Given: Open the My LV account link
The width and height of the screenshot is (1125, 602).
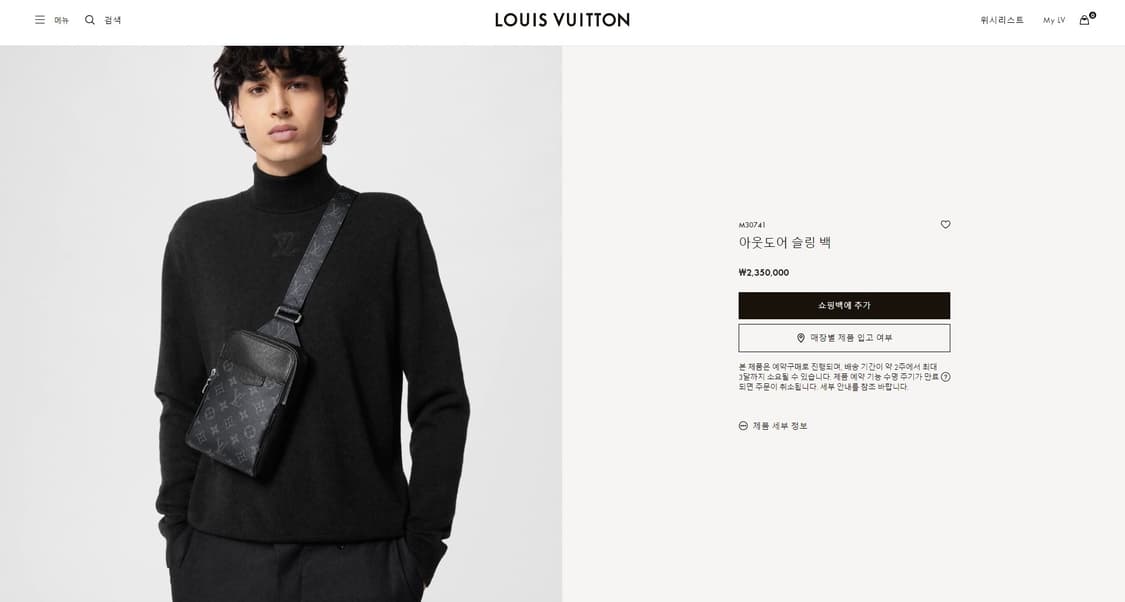Looking at the screenshot, I should point(1054,20).
